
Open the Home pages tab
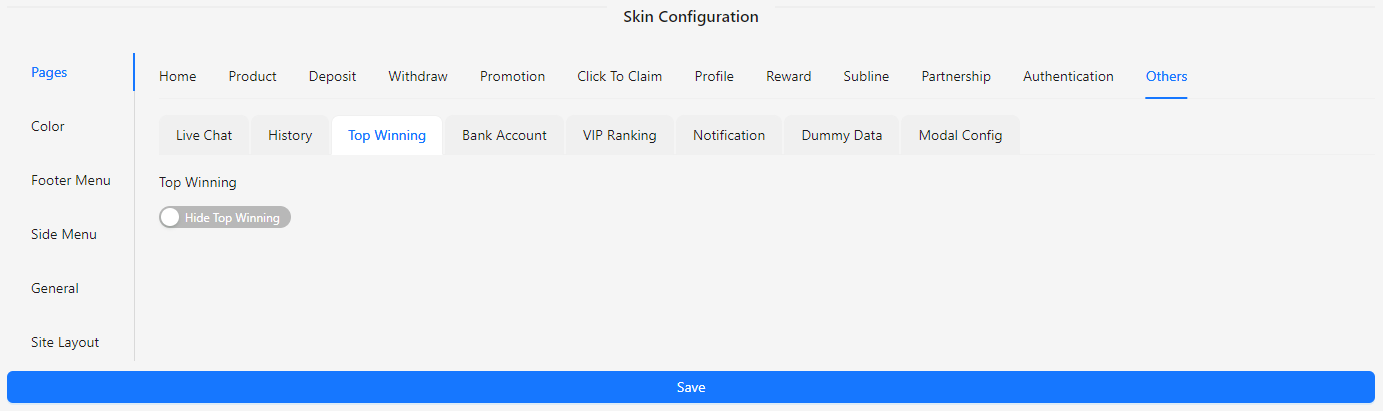(x=178, y=77)
